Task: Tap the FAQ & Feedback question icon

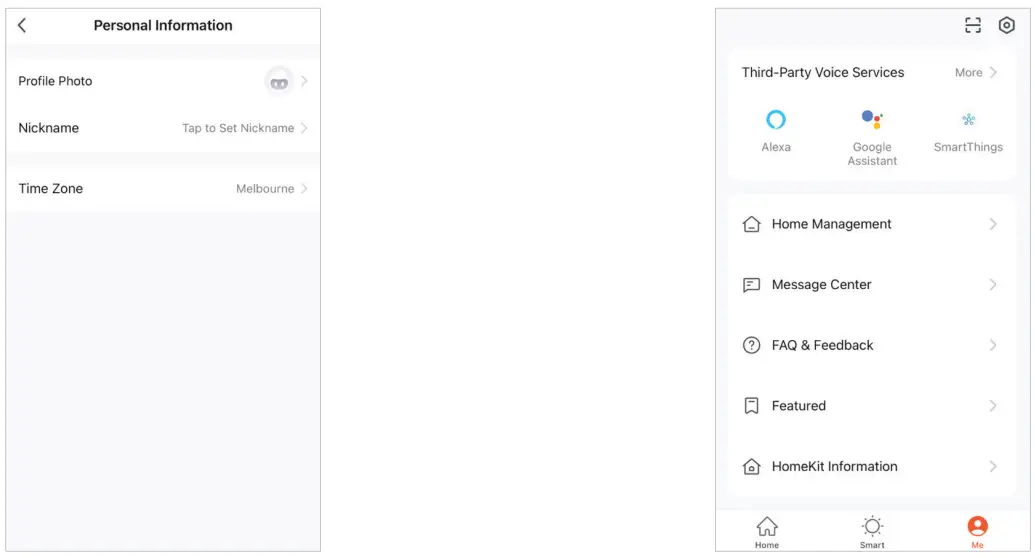Action: [752, 345]
